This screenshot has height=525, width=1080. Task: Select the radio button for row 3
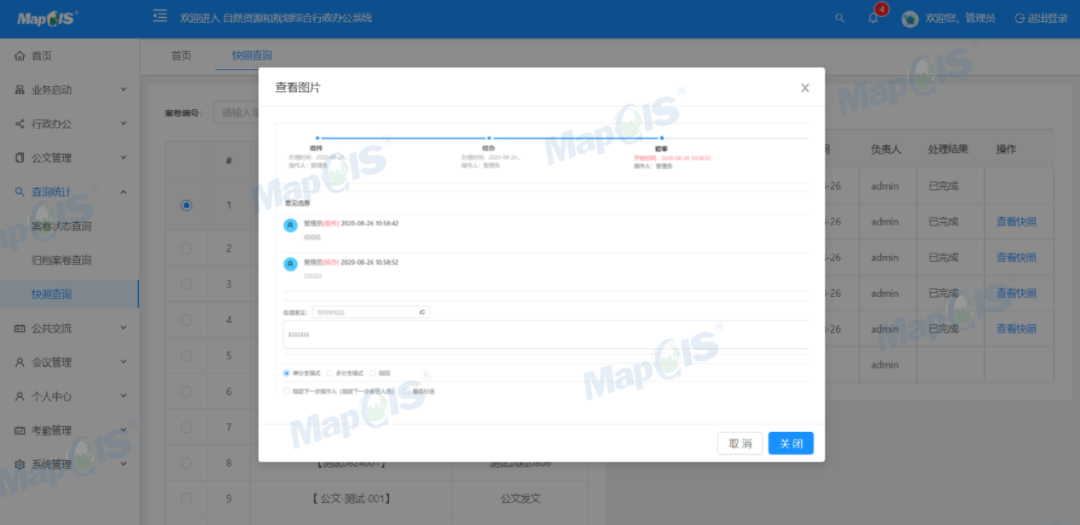[x=186, y=284]
